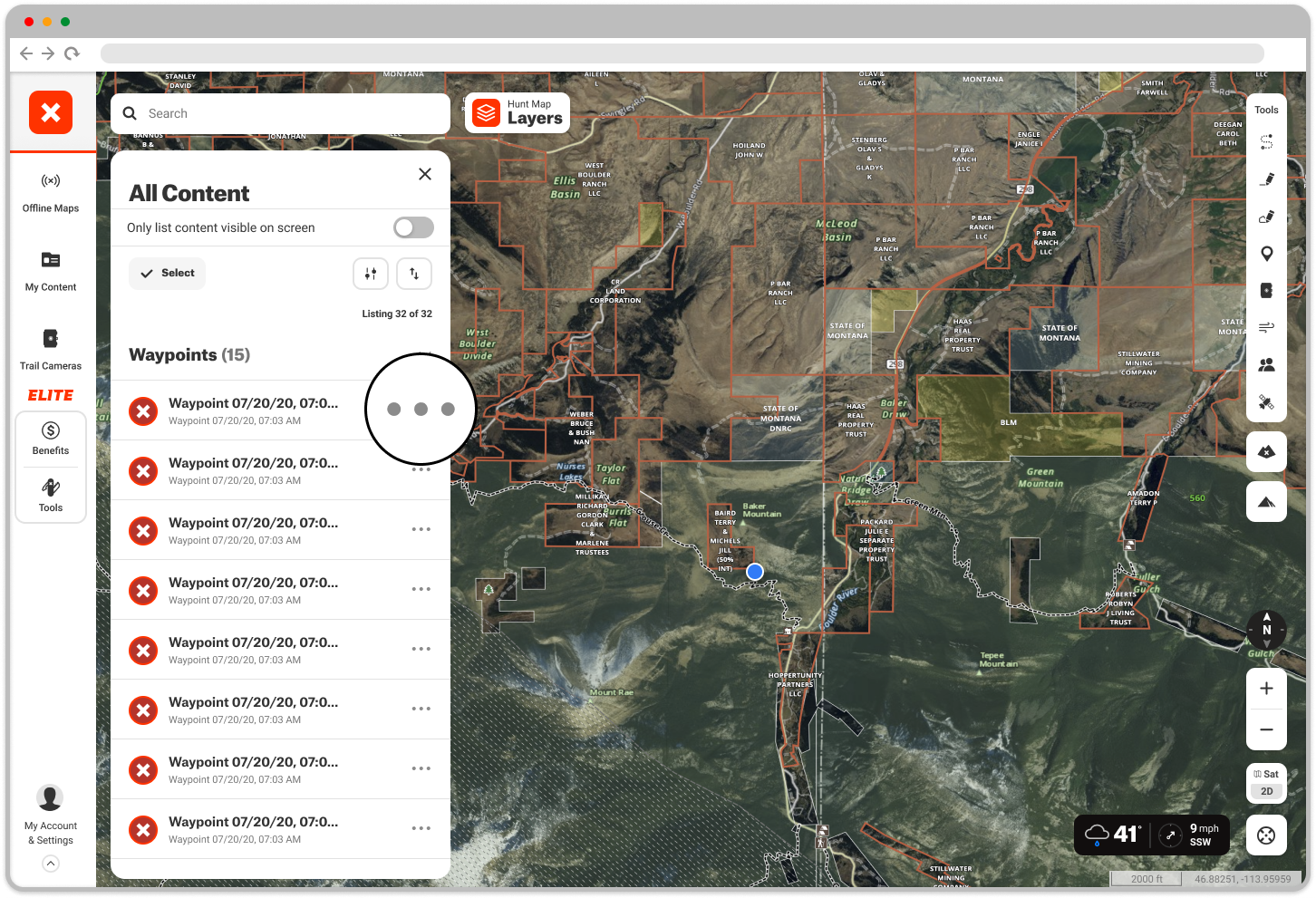
Task: Open the share with people tool
Action: pos(1267,364)
